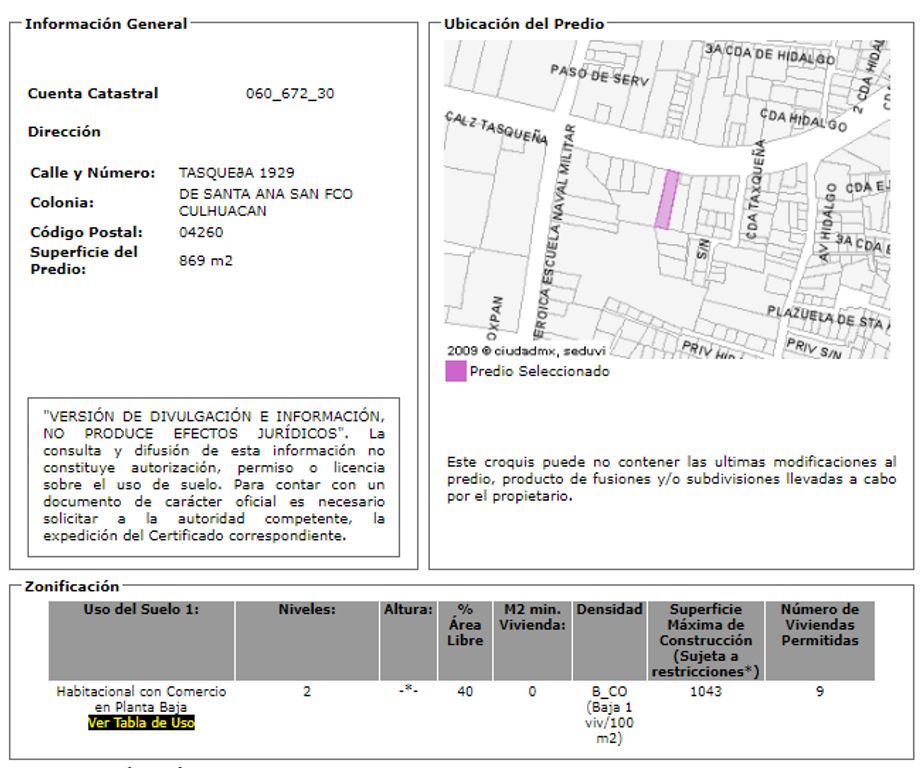This screenshot has width=920, height=768.
Task: Click the CALZ TASQUEÑA street label on map
Action: 496,127
